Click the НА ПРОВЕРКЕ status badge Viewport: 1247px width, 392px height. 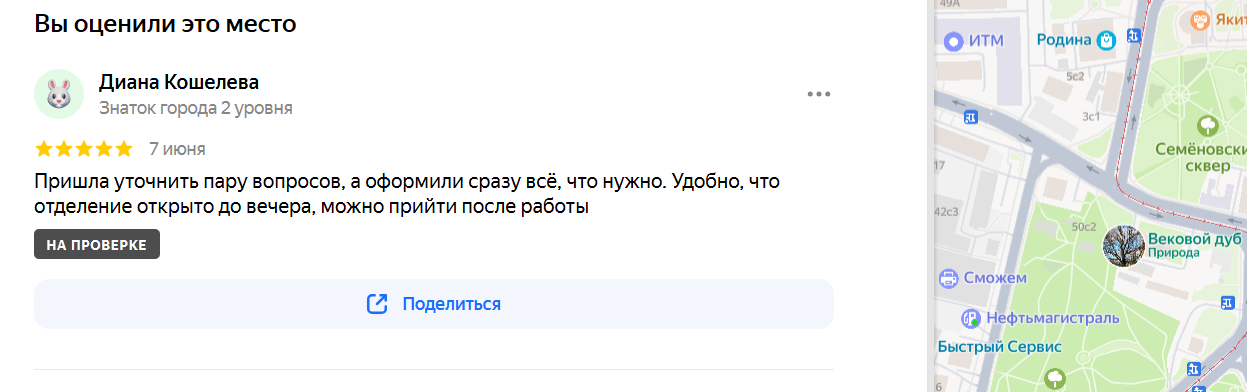[x=97, y=245]
